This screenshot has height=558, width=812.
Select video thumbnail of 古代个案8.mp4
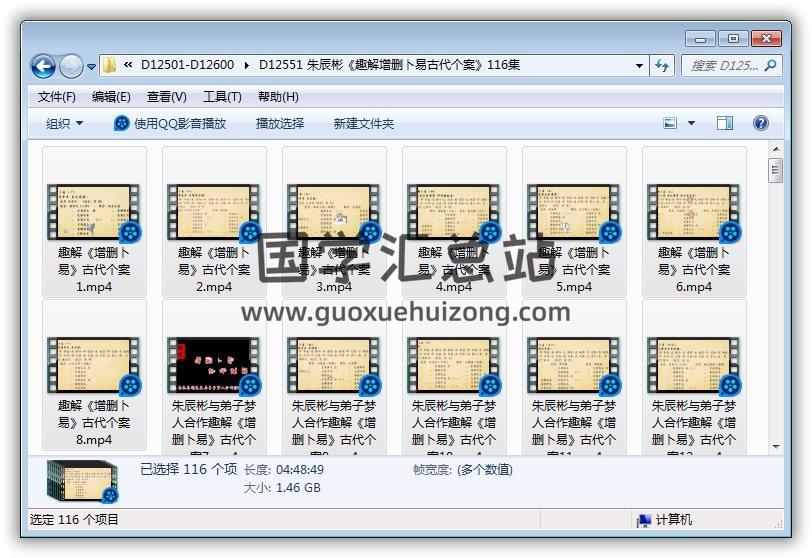point(94,365)
